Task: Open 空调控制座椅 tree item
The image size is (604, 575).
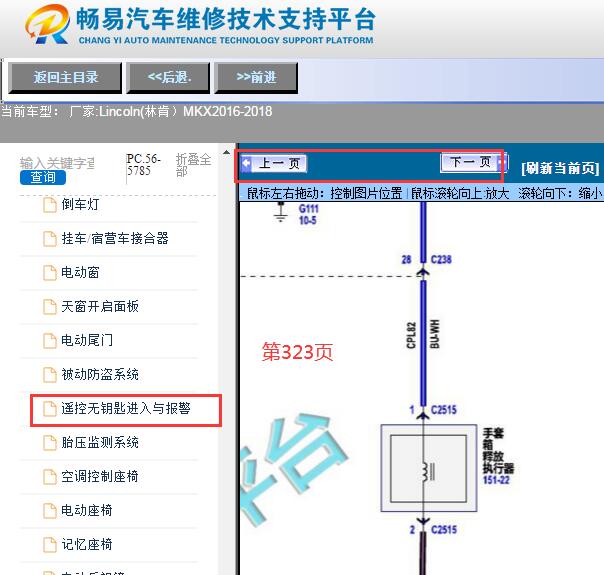Action: [100, 476]
